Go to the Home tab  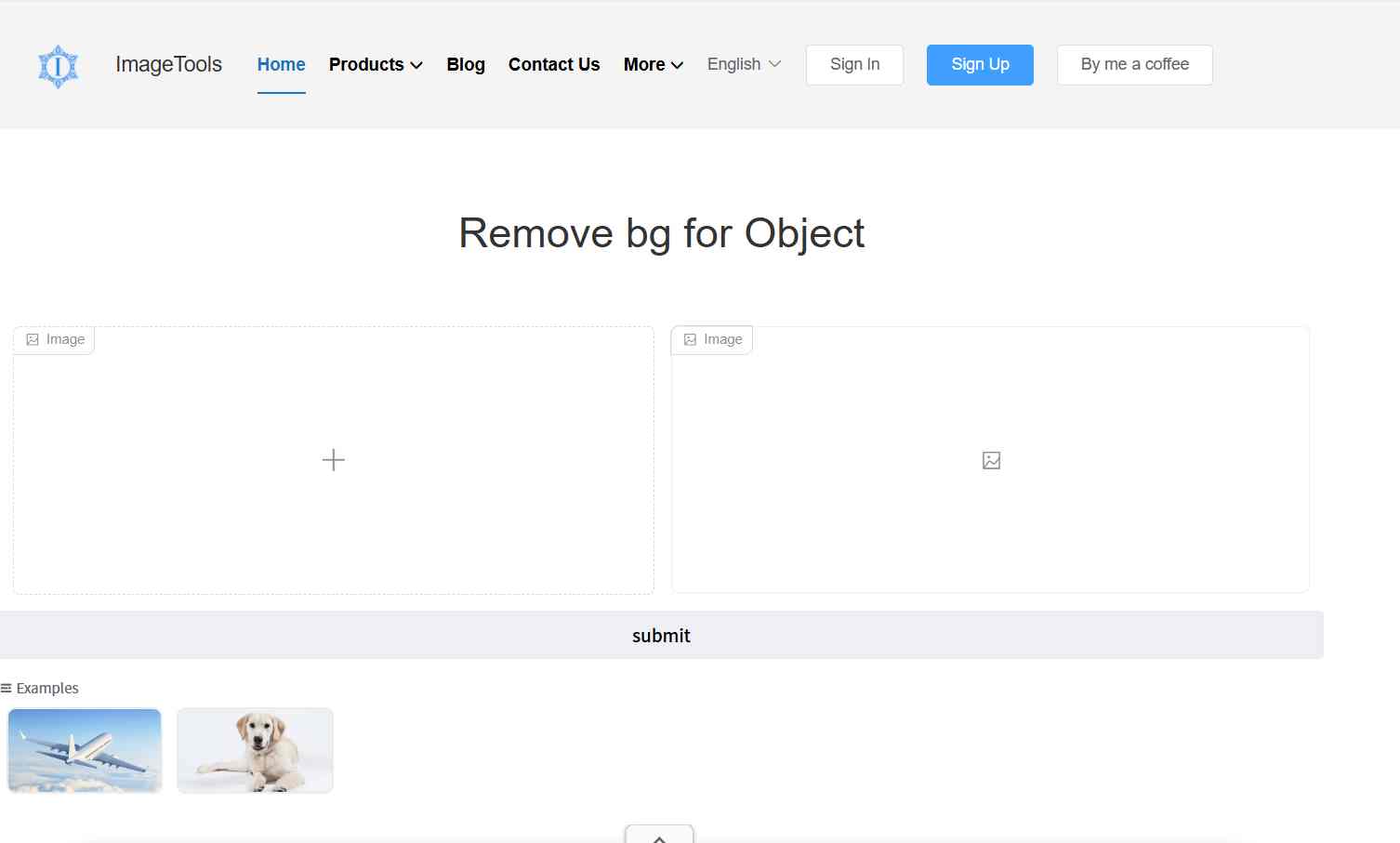coord(281,65)
